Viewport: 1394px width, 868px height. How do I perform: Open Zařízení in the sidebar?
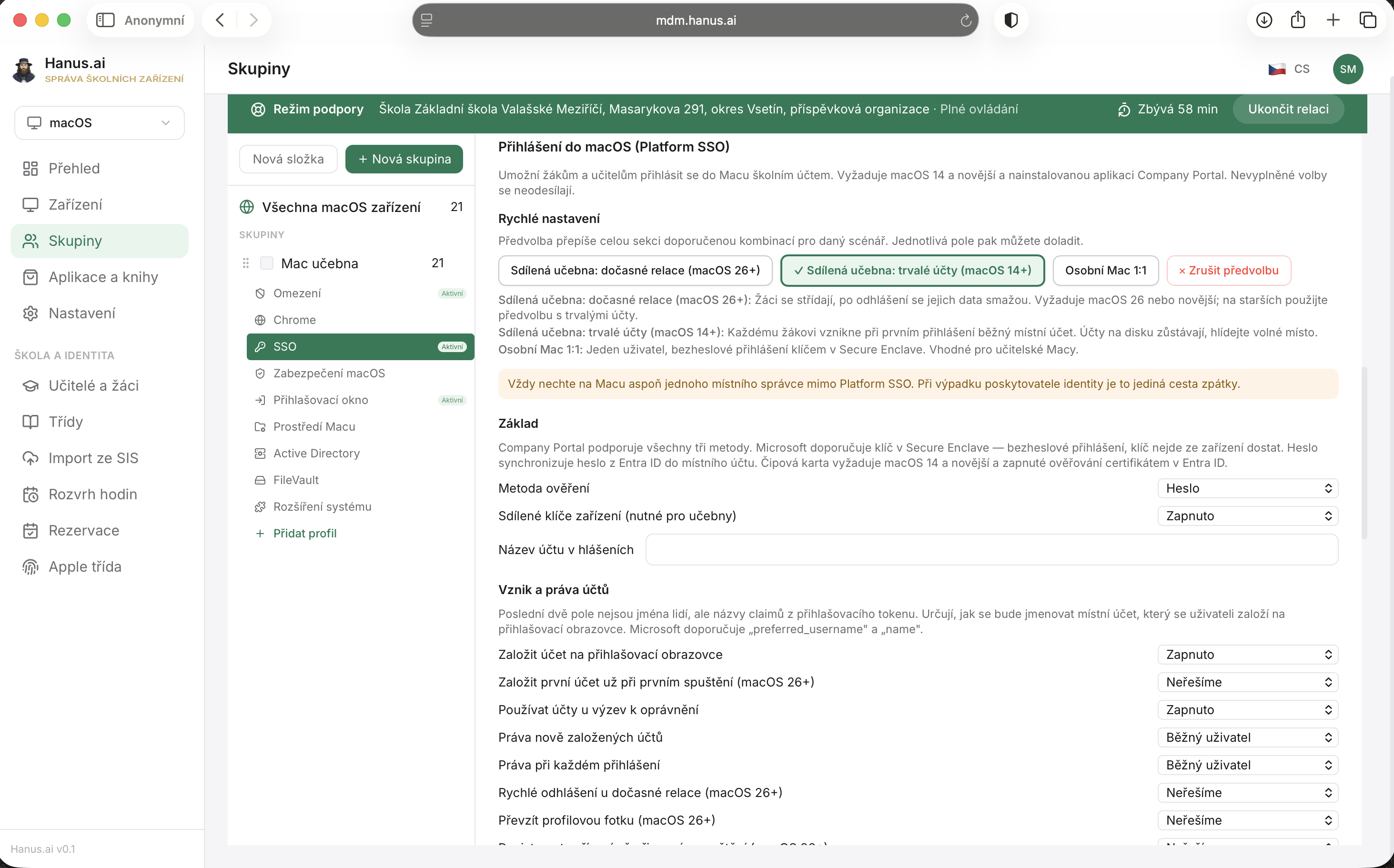coord(99,204)
